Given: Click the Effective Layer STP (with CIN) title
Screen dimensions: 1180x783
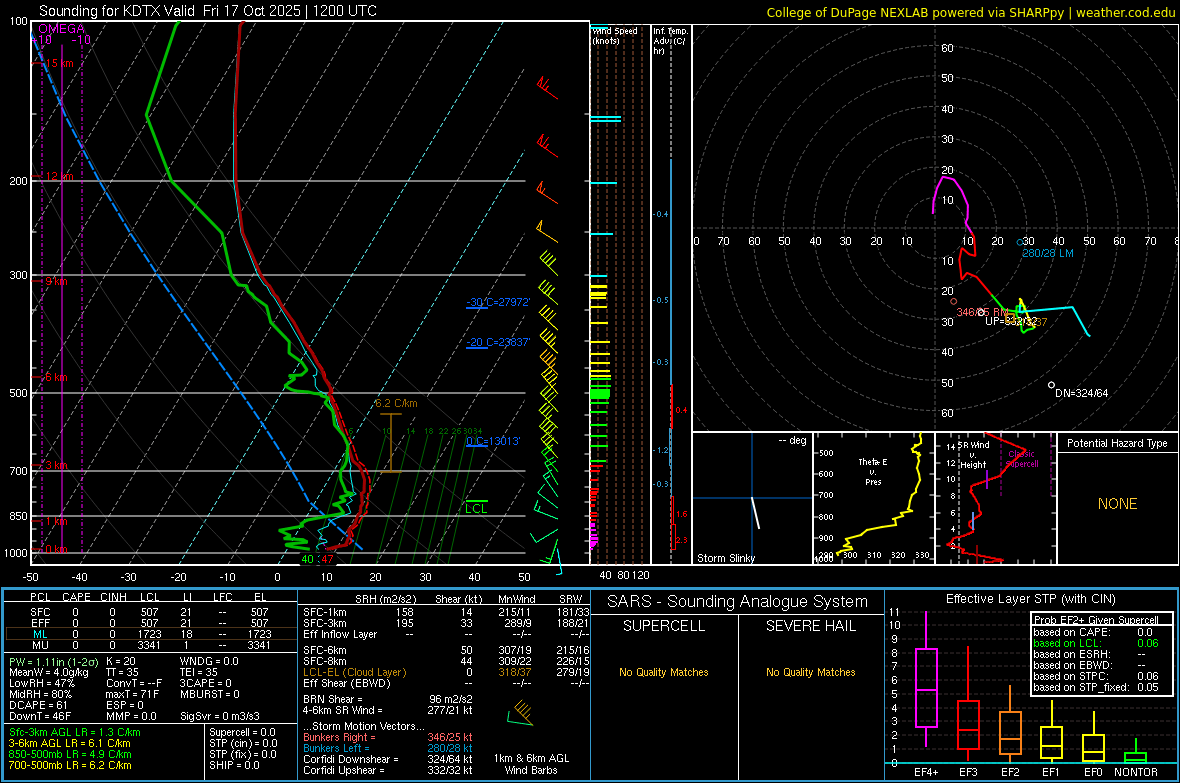Looking at the screenshot, I should tap(1030, 599).
